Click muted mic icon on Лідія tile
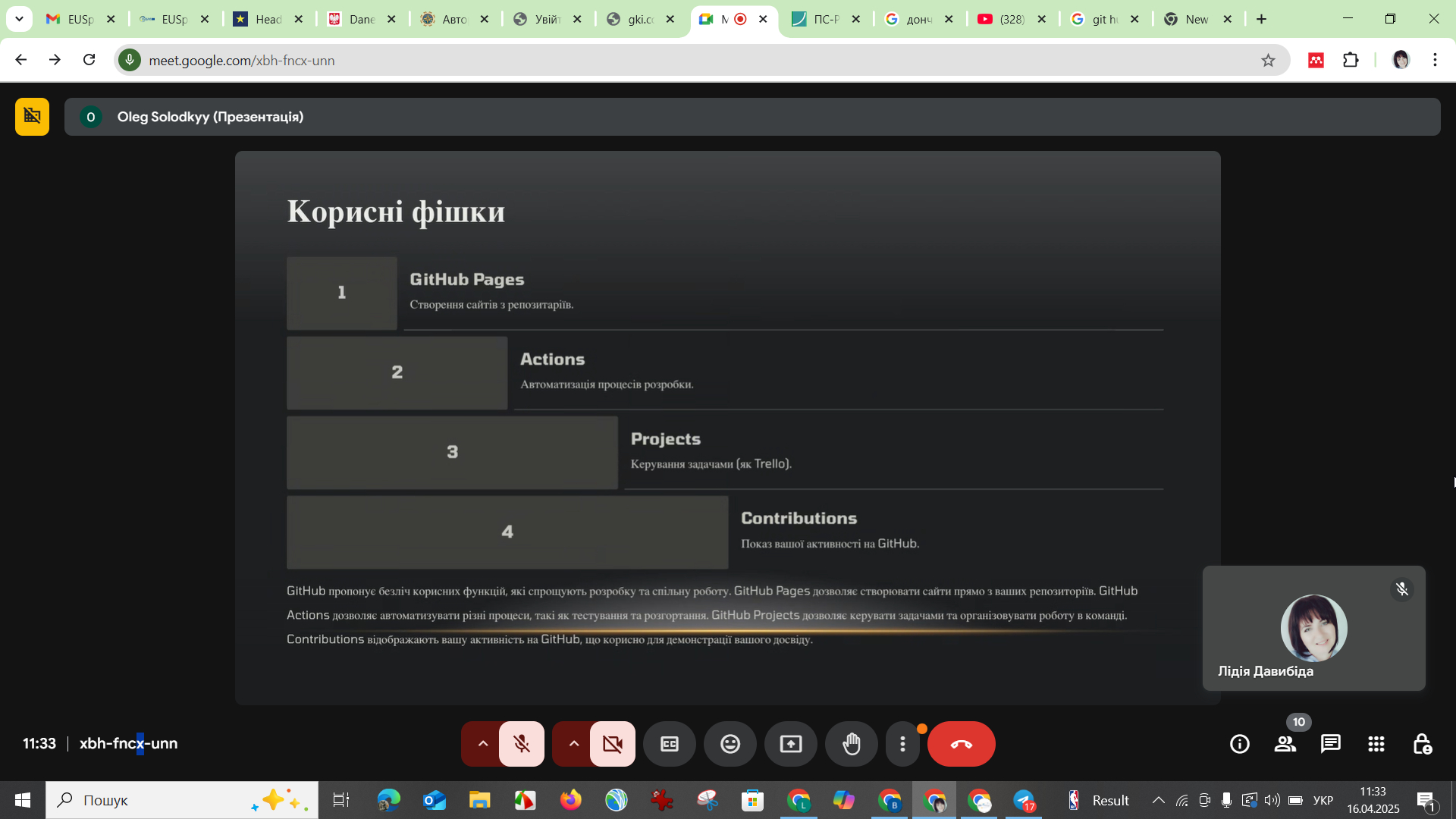The height and width of the screenshot is (819, 1456). [1402, 589]
